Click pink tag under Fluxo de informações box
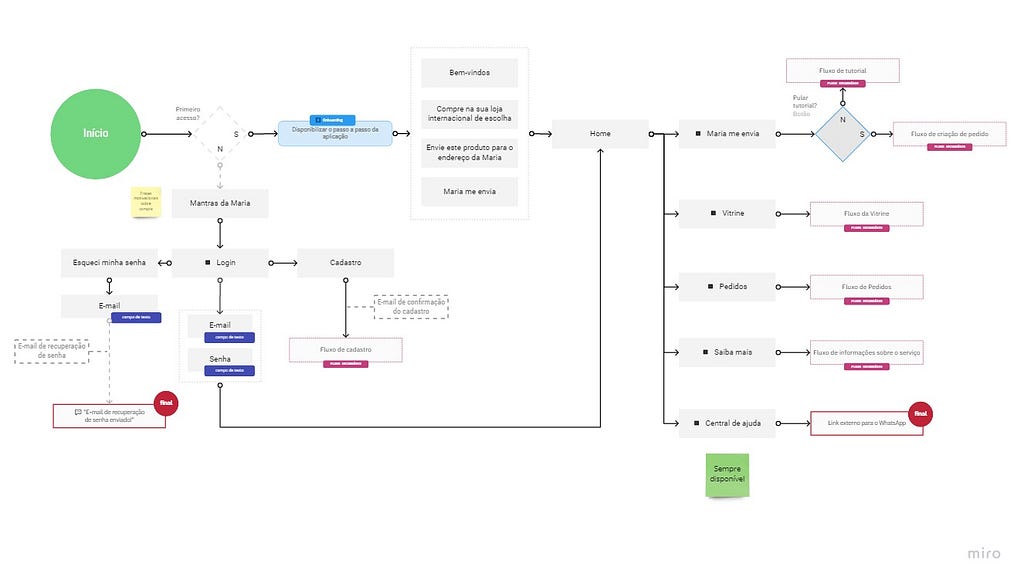The width and height of the screenshot is (1024, 582). [x=867, y=366]
